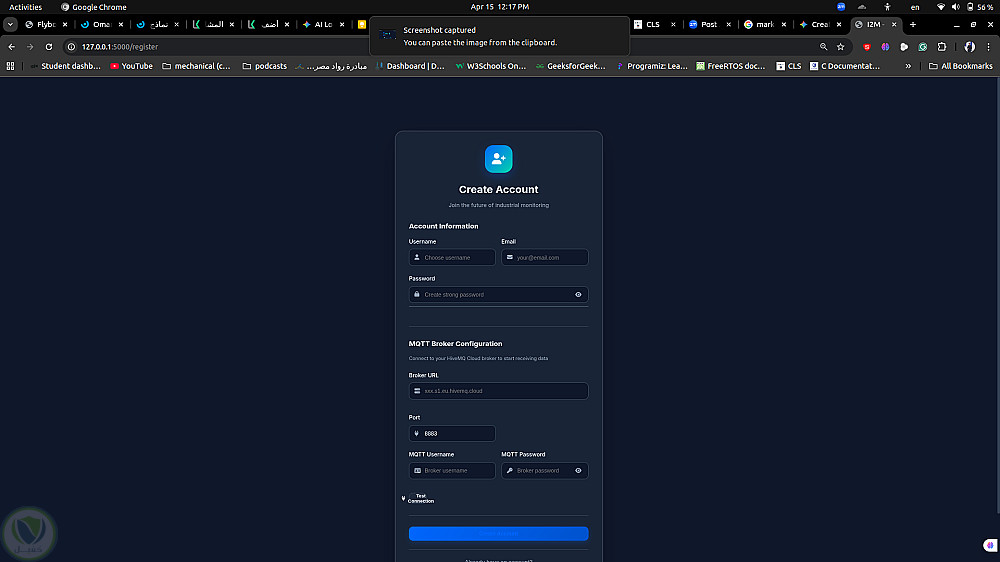Viewport: 1000px width, 562px height.
Task: Toggle password visibility in Create strong password field
Action: 578,295
